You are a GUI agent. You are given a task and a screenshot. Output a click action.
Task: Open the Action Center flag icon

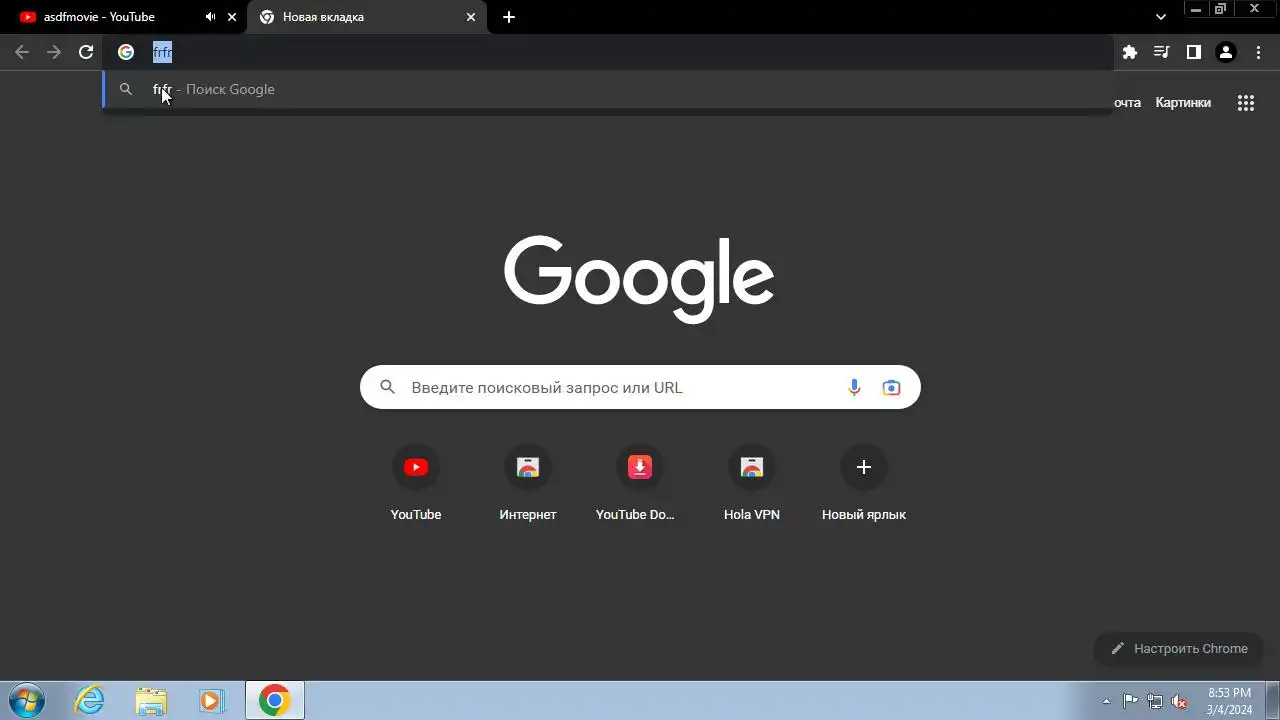[x=1130, y=701]
